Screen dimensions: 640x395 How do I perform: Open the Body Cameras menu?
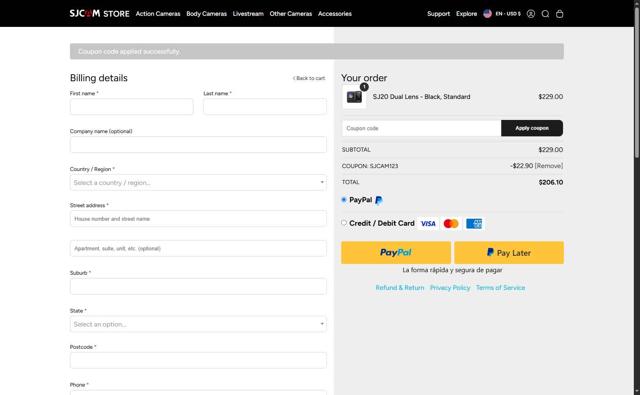click(x=207, y=13)
